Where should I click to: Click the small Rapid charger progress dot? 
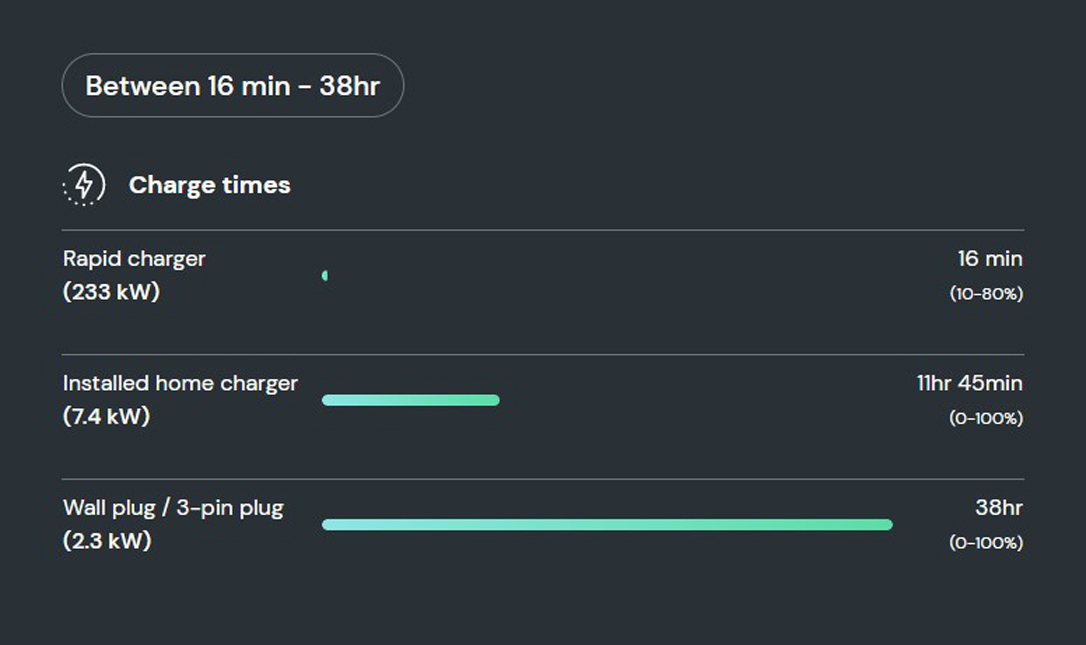click(x=325, y=276)
